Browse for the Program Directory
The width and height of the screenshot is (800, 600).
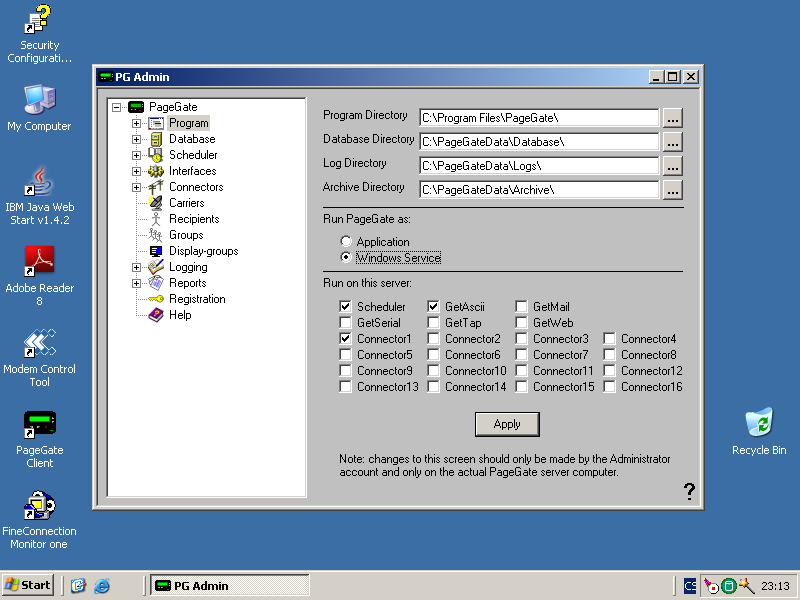click(x=672, y=118)
